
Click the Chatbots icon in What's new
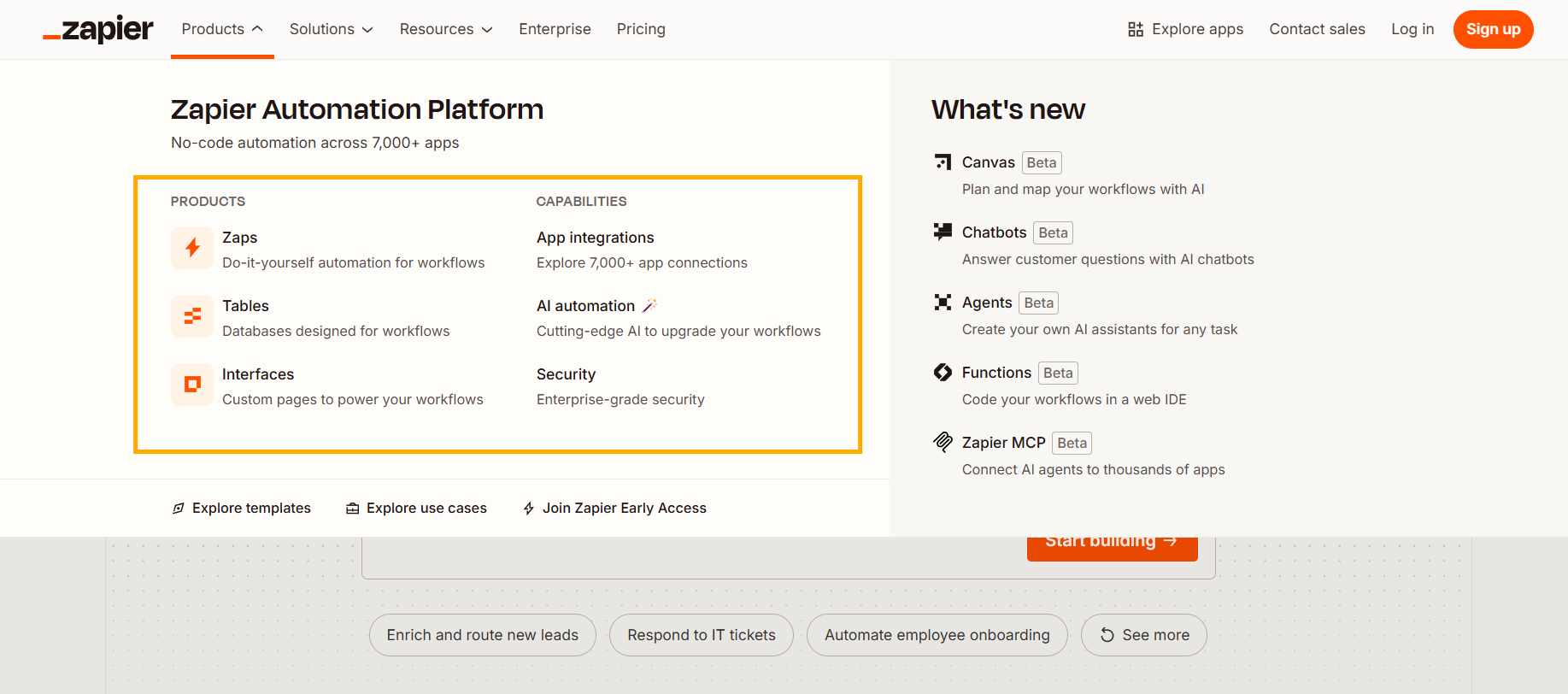click(x=943, y=232)
